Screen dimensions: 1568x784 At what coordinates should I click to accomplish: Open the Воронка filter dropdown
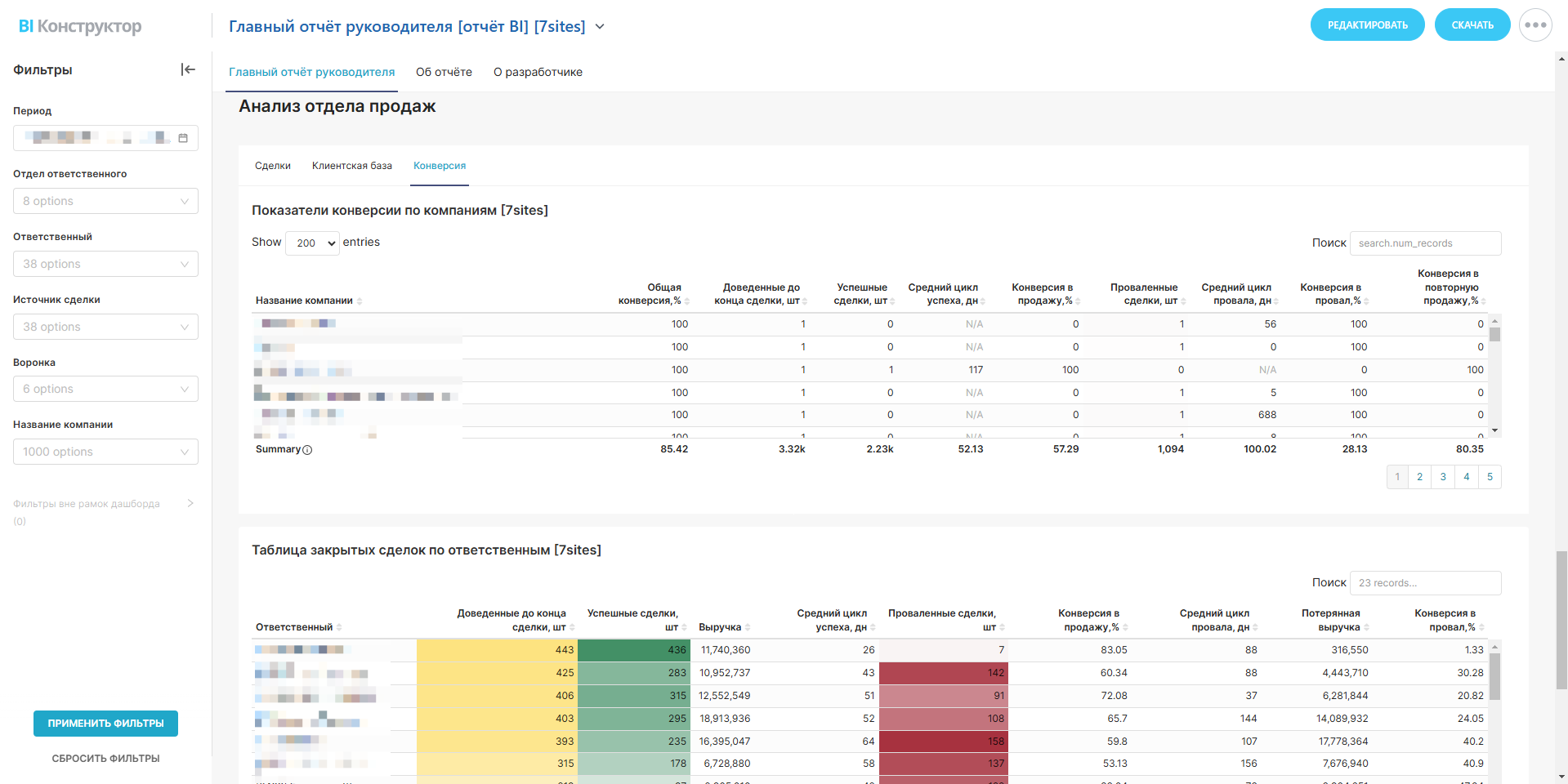105,389
